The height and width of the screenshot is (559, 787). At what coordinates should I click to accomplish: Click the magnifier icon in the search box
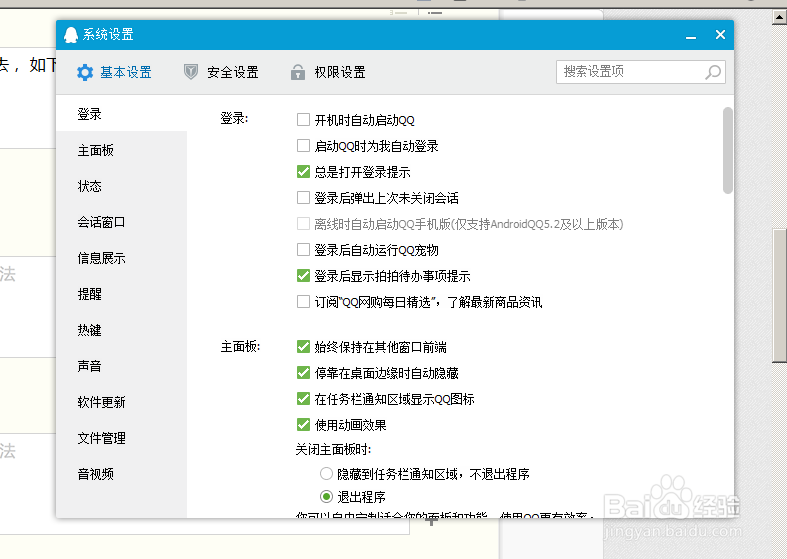click(713, 72)
